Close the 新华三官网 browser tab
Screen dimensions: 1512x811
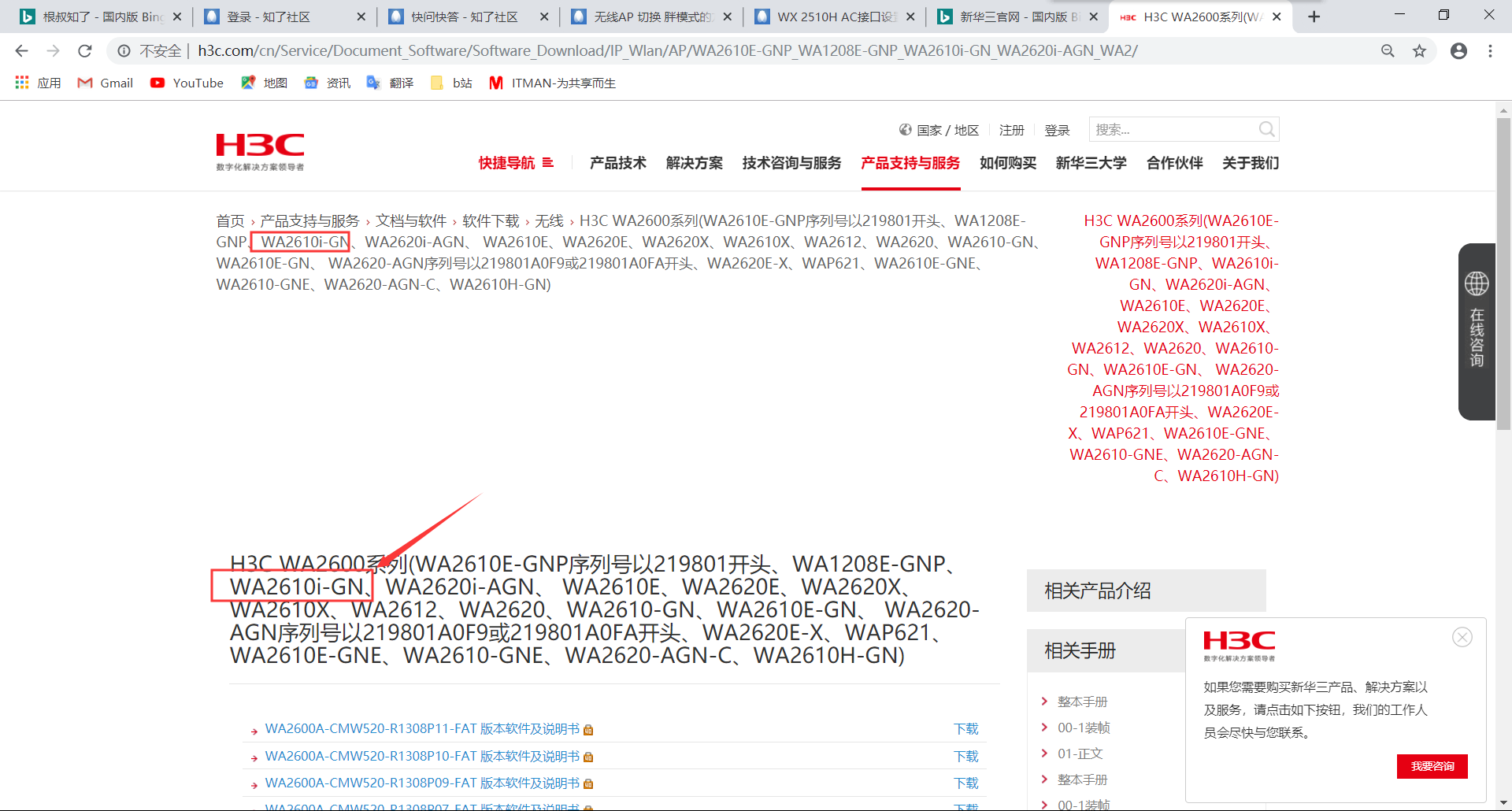click(1093, 17)
